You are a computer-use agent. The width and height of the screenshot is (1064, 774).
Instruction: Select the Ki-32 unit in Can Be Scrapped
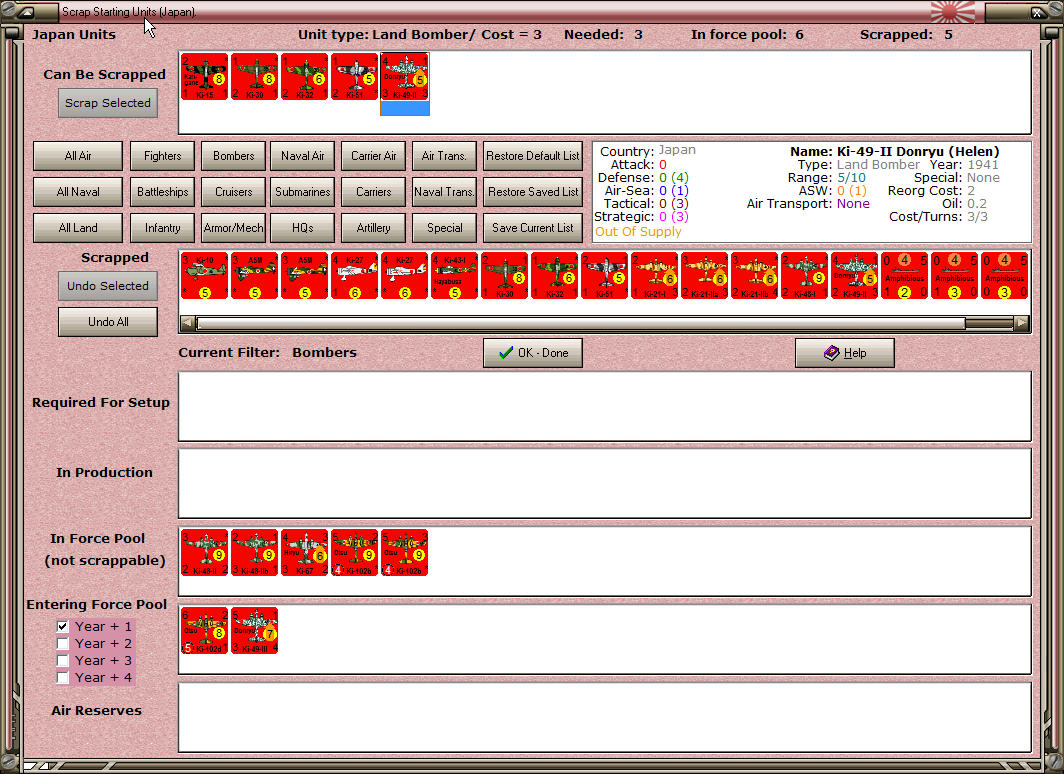[305, 77]
